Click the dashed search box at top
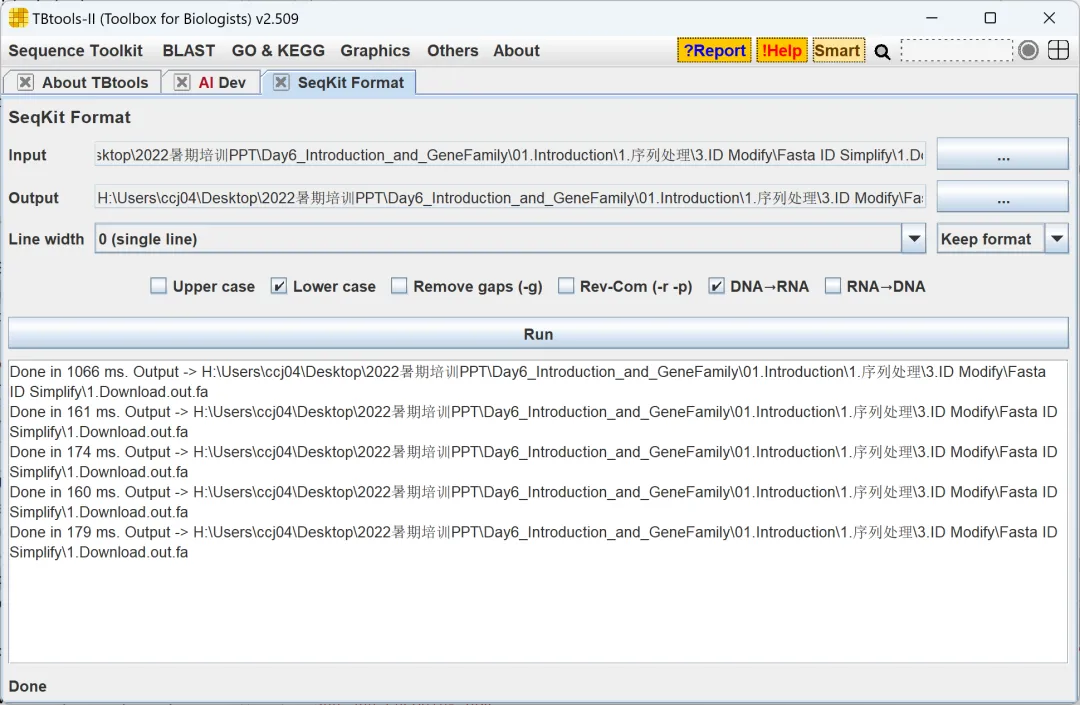1080x705 pixels. click(957, 50)
